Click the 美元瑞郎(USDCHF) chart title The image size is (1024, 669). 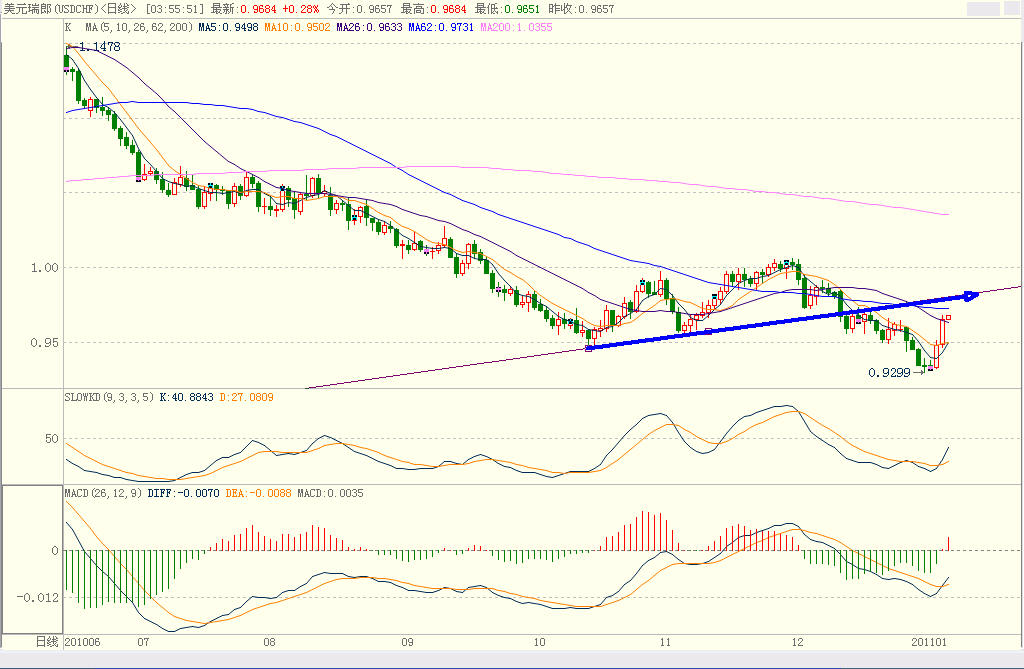point(51,9)
